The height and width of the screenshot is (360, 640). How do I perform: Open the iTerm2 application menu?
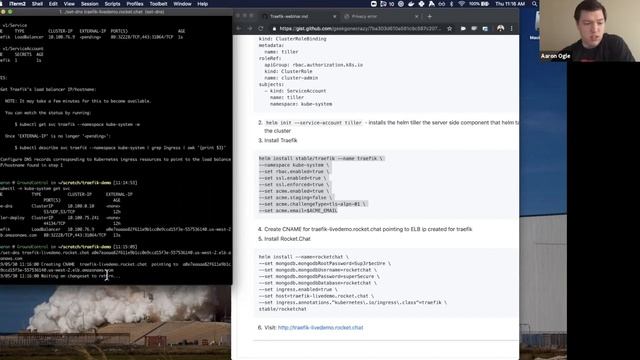tap(17, 4)
